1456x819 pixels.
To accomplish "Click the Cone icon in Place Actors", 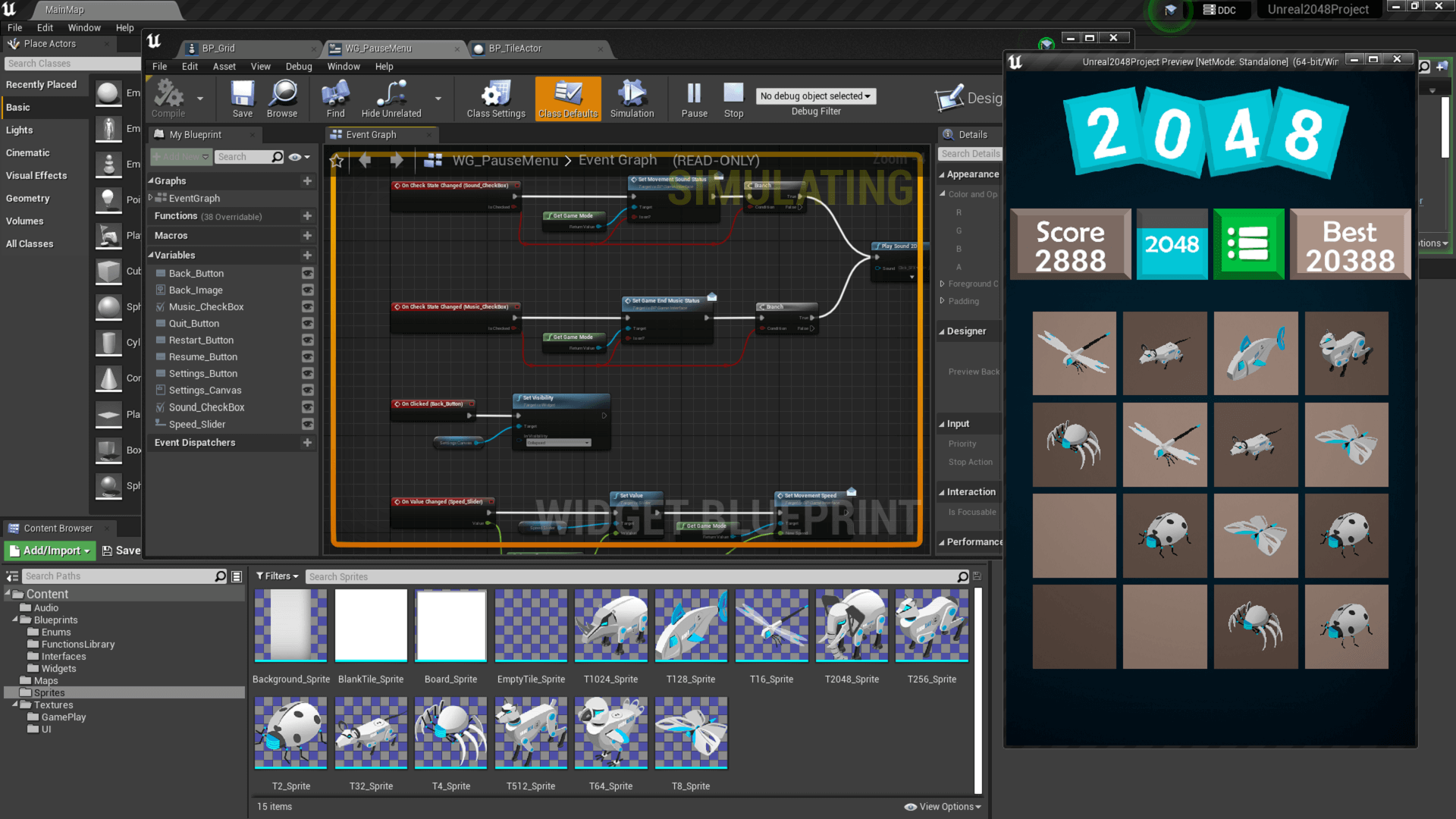I will (108, 378).
